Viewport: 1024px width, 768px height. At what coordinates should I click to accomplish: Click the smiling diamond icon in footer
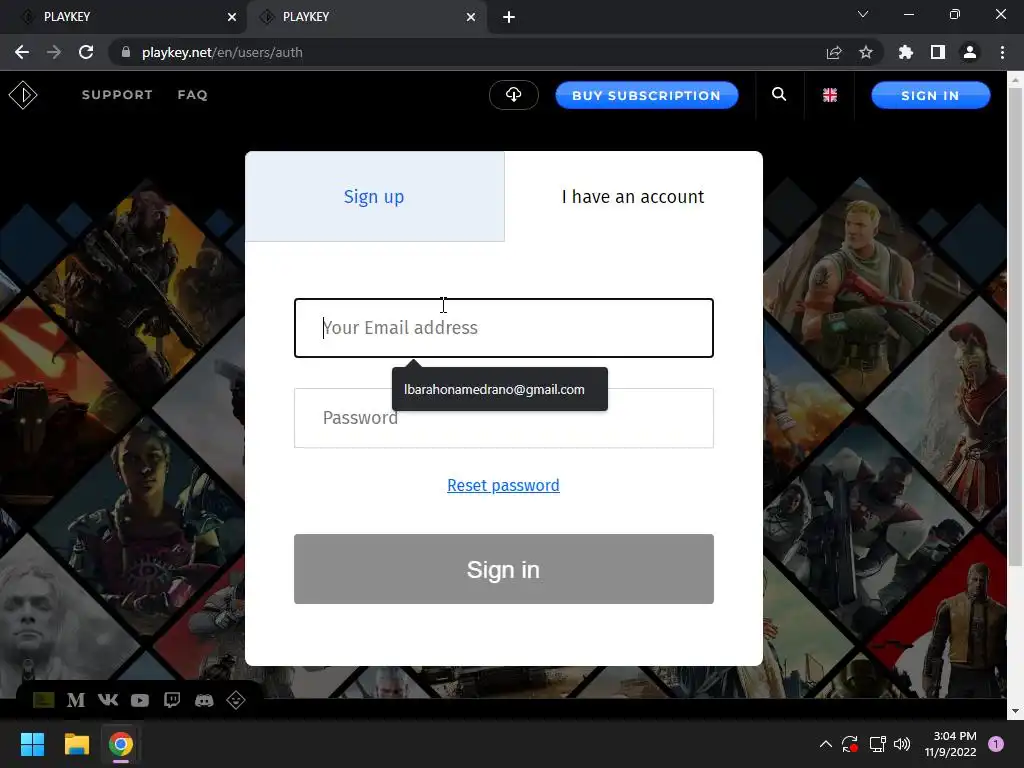[236, 700]
